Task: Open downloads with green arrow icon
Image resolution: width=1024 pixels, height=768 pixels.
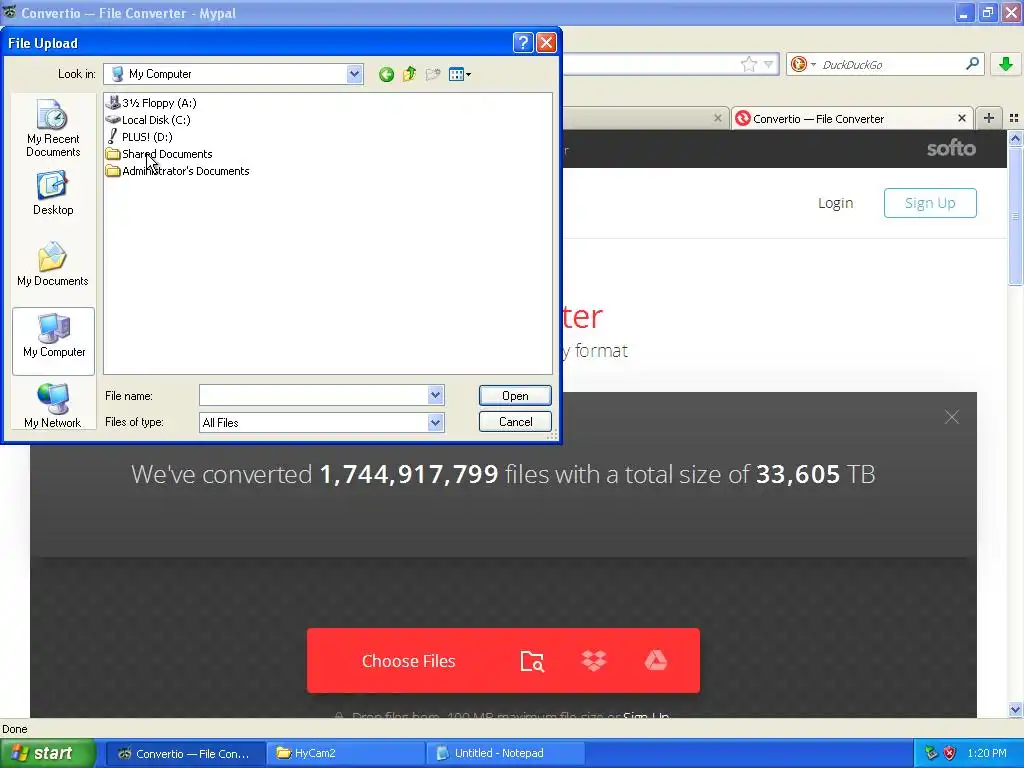Action: 1006,64
